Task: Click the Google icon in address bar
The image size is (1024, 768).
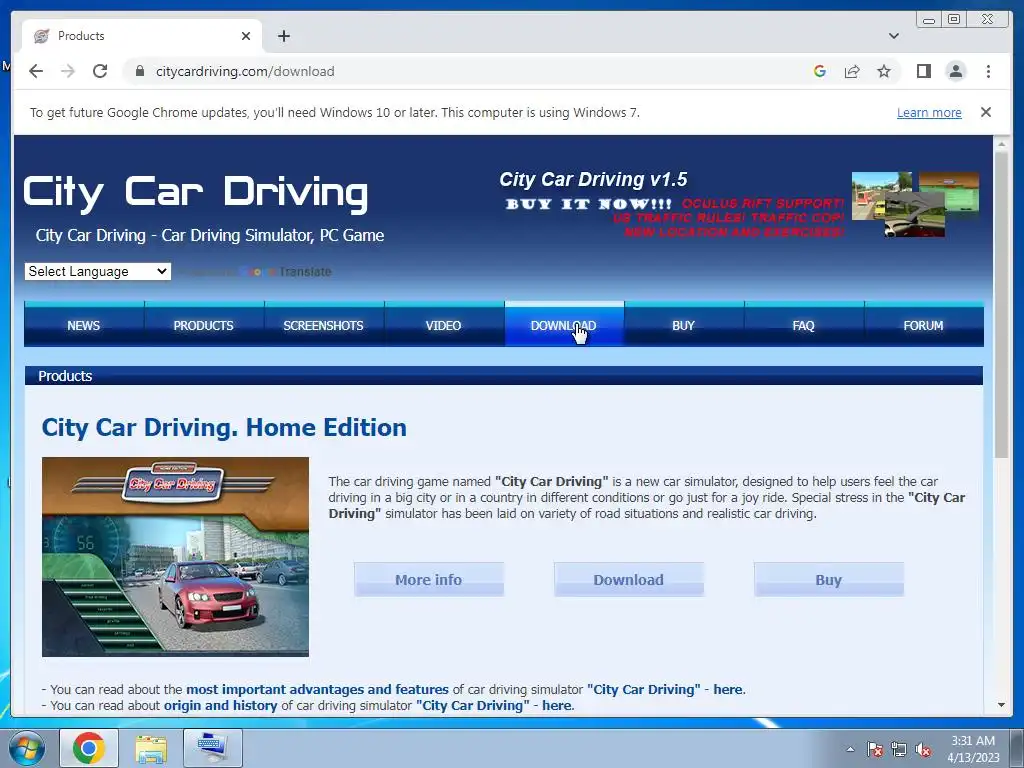Action: click(x=820, y=71)
